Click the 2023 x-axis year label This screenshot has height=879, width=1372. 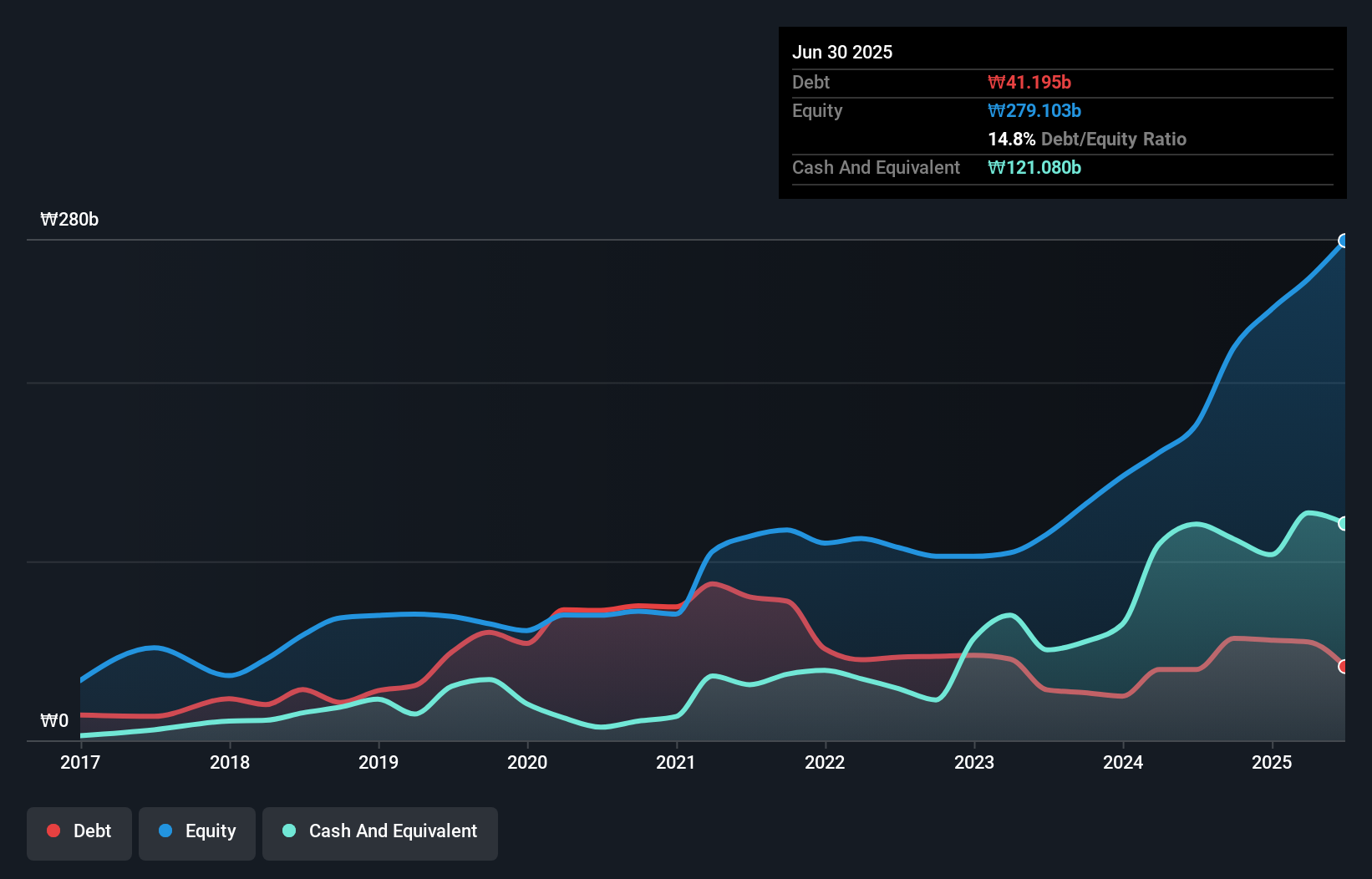974,762
